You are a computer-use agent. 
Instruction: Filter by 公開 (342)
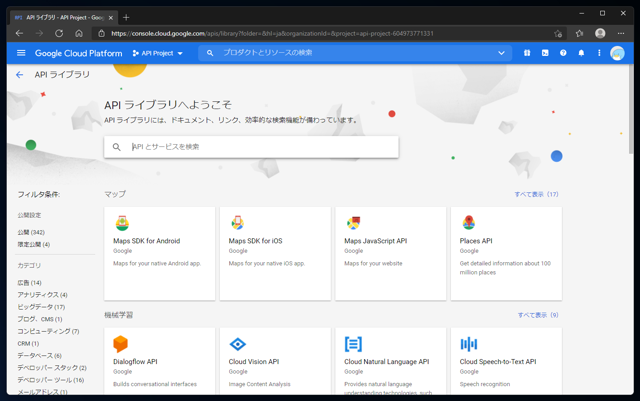click(31, 232)
